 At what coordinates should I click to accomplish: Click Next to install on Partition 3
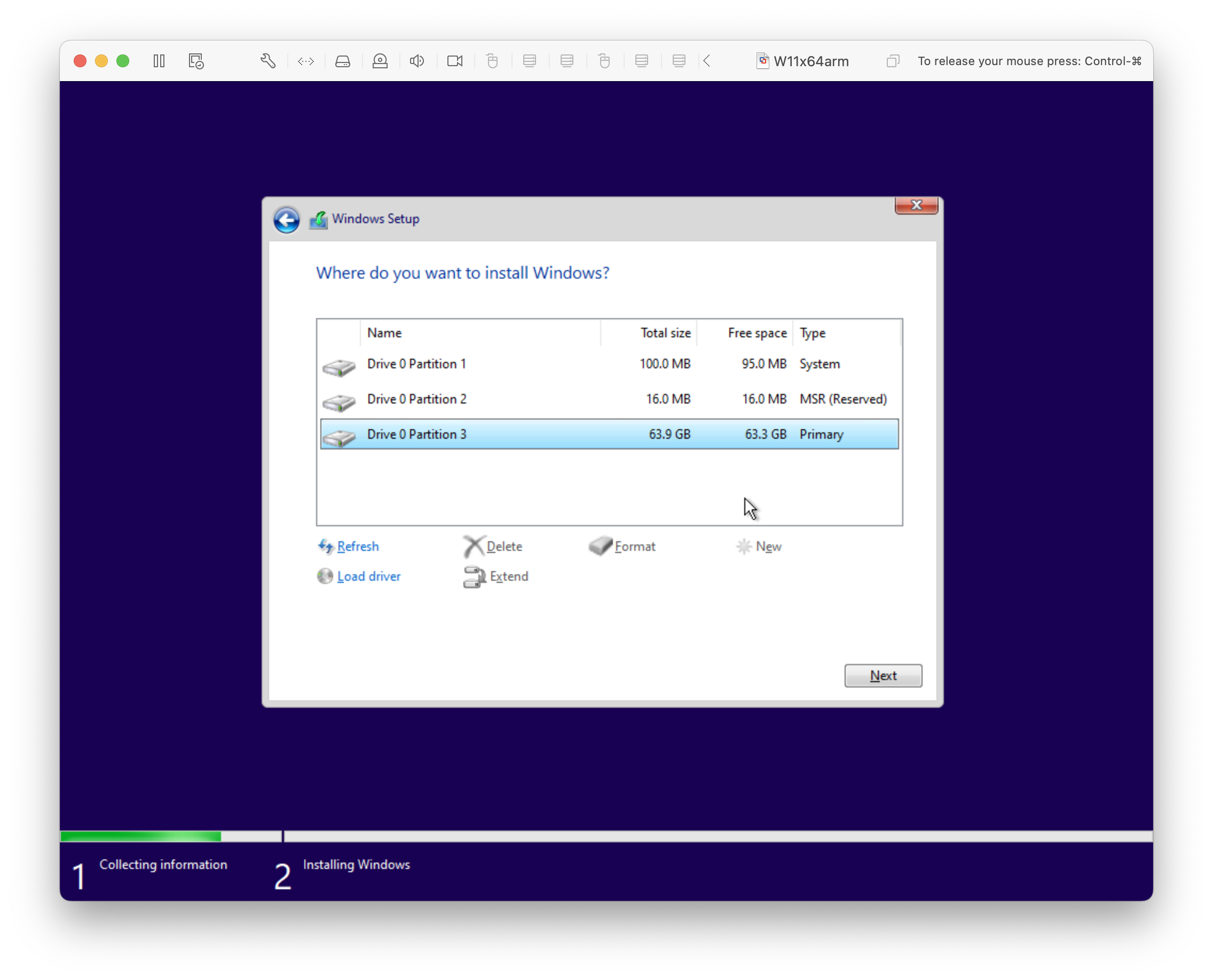883,676
